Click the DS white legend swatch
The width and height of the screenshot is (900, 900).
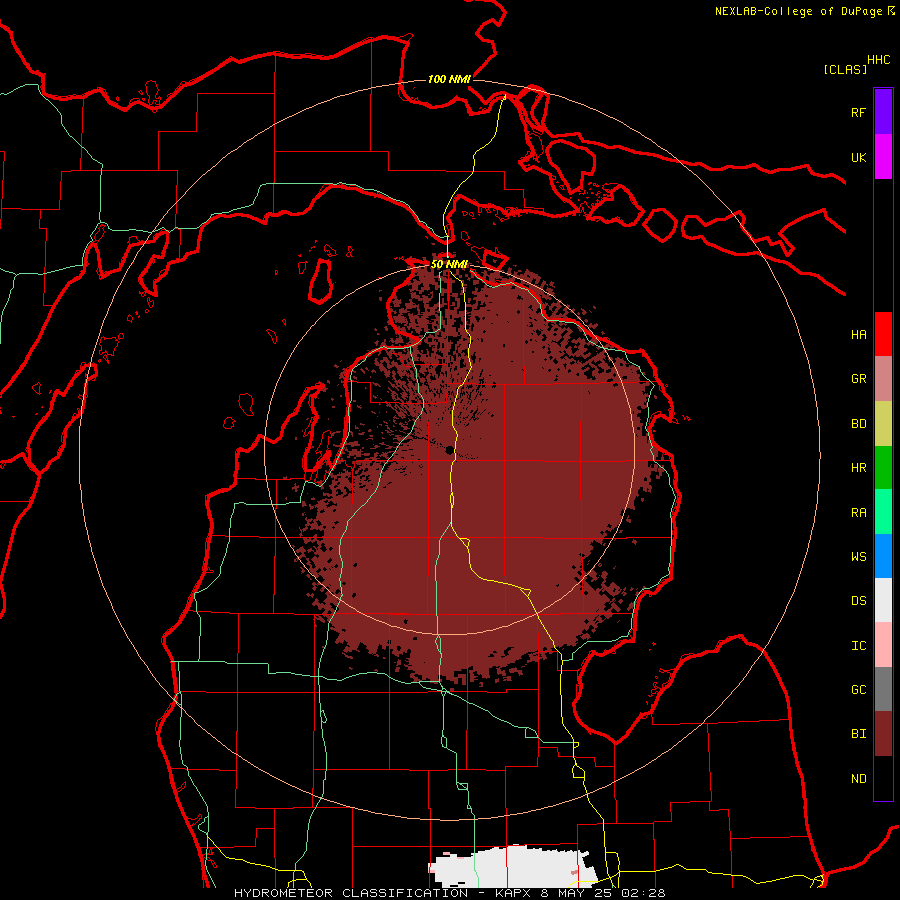883,600
